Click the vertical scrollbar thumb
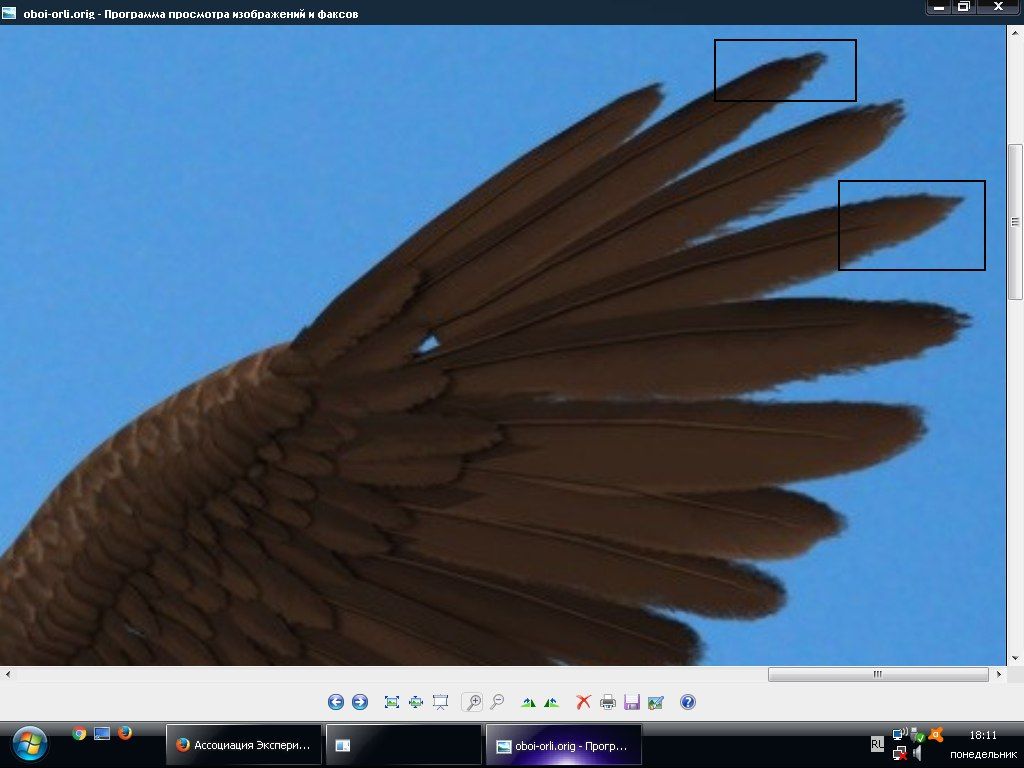The image size is (1024, 768). click(1015, 221)
